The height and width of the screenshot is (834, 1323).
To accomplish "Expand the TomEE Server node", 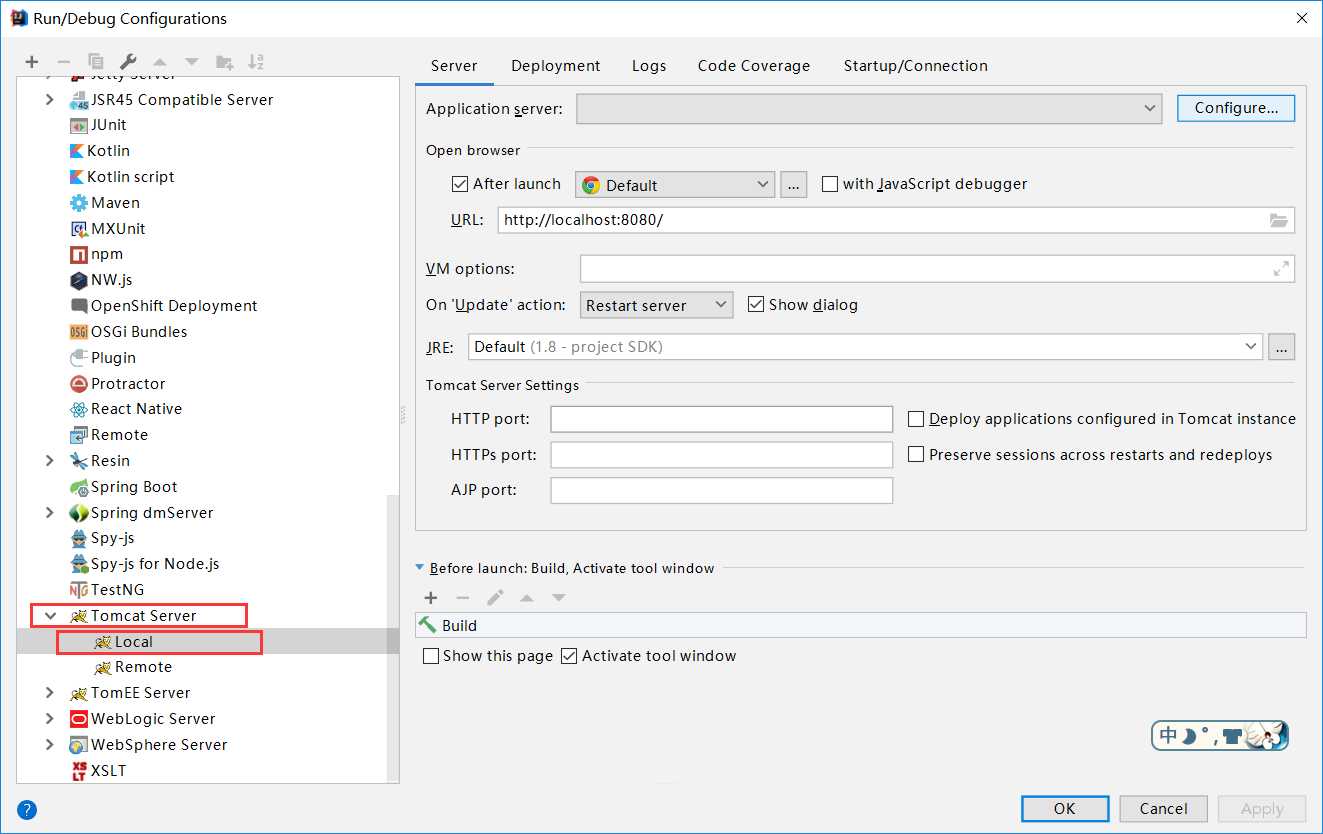I will [50, 693].
